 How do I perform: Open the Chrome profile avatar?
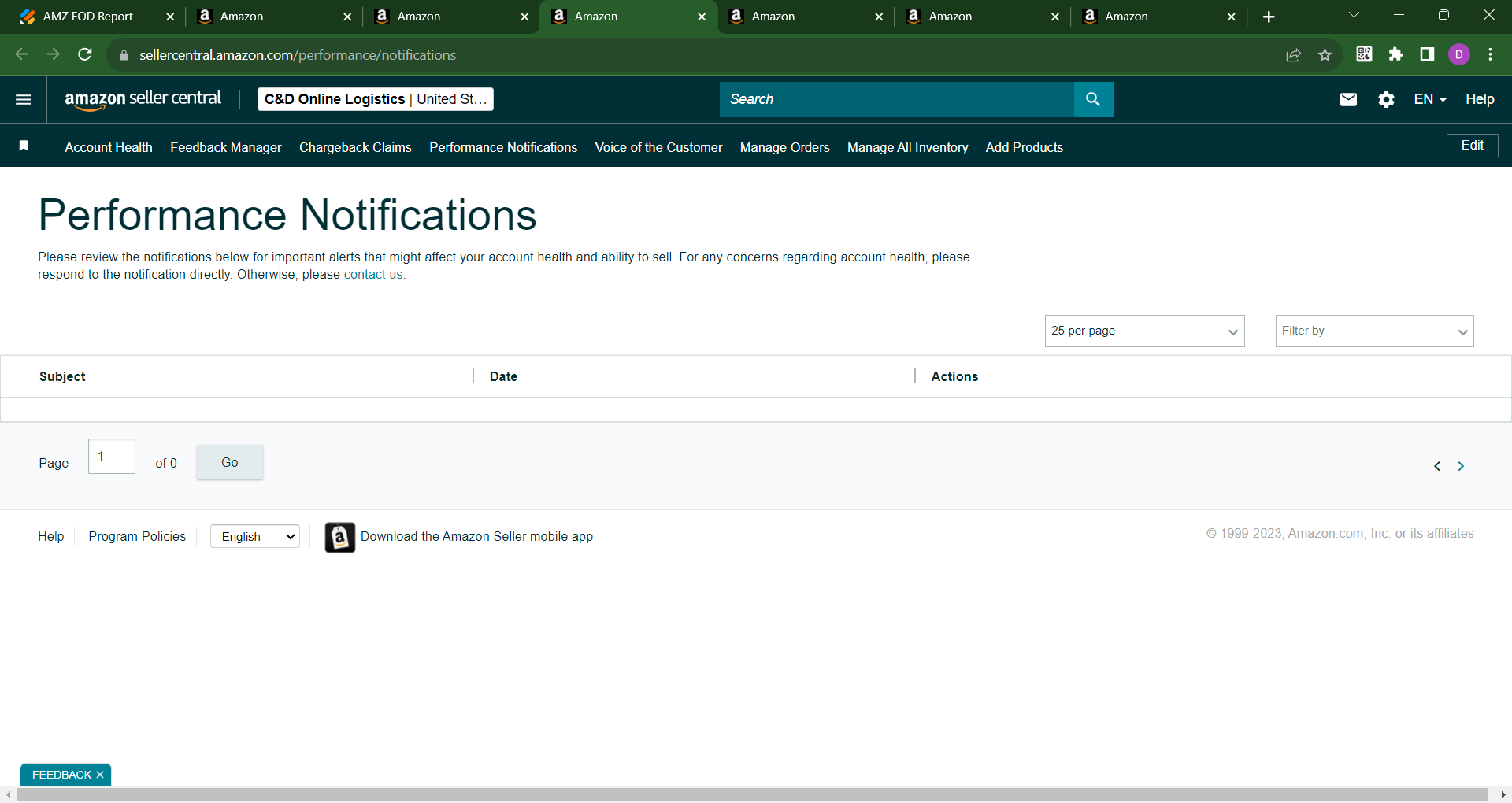point(1459,54)
